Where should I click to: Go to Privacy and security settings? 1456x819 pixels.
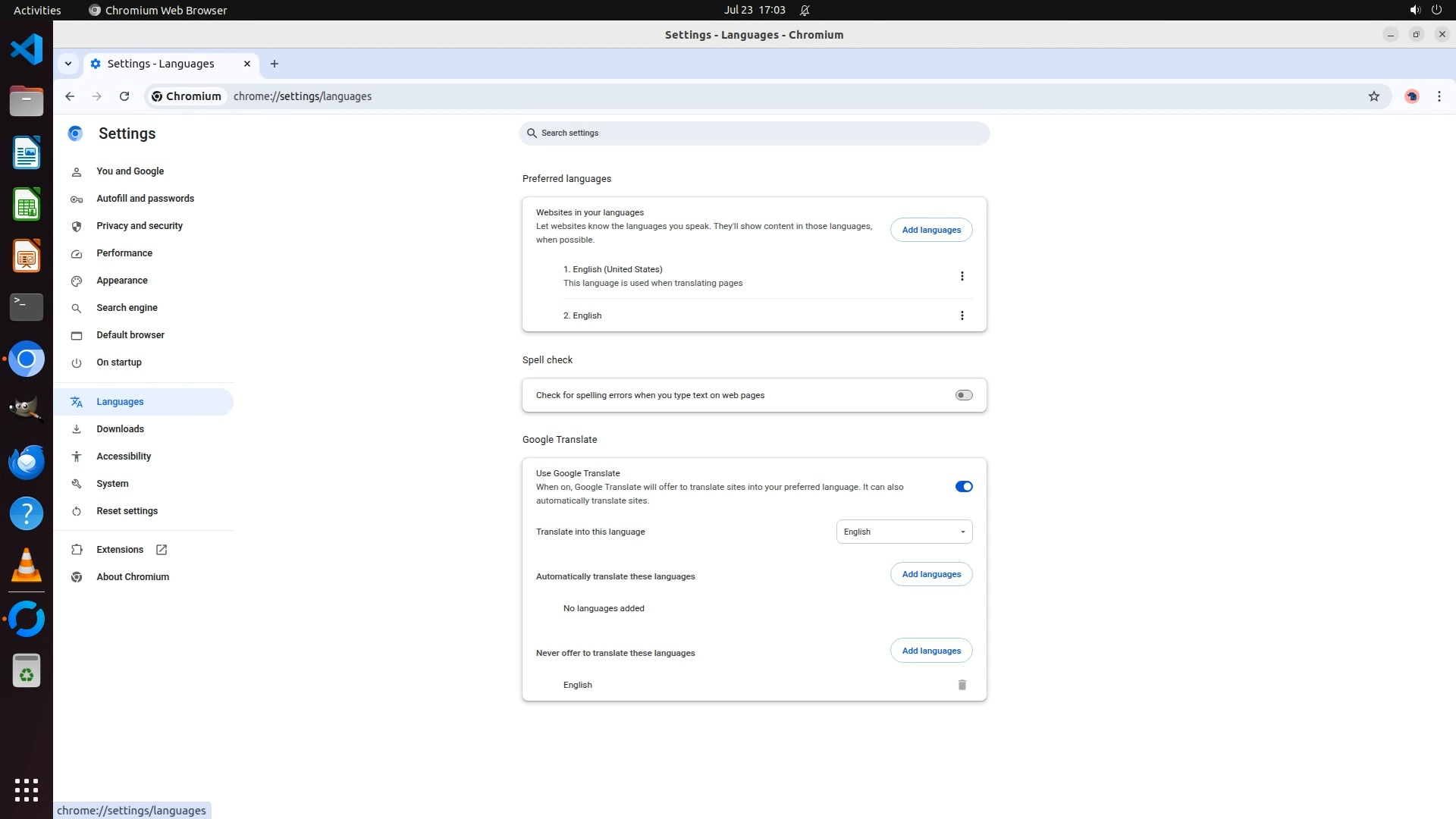click(x=140, y=226)
